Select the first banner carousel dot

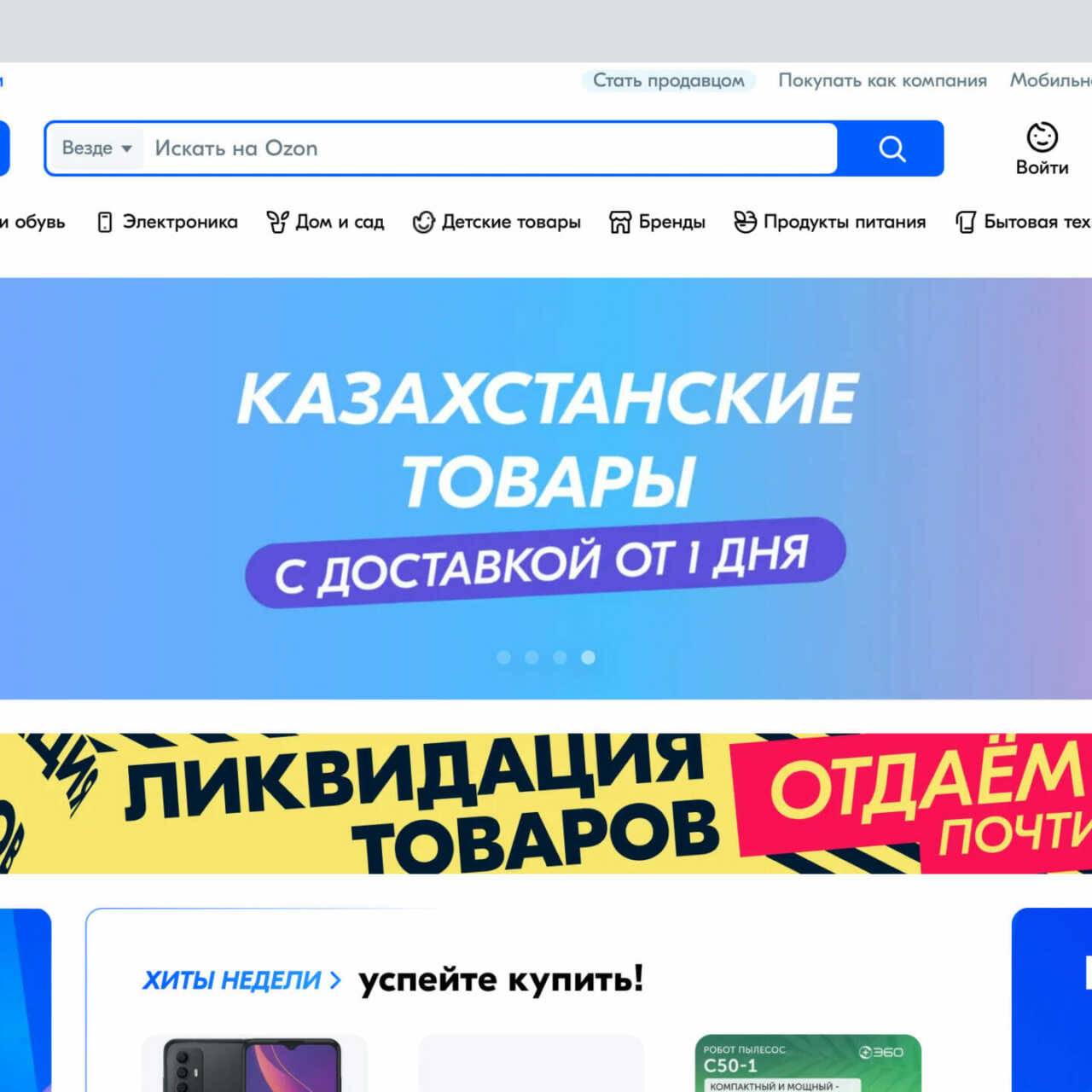pyautogui.click(x=504, y=657)
